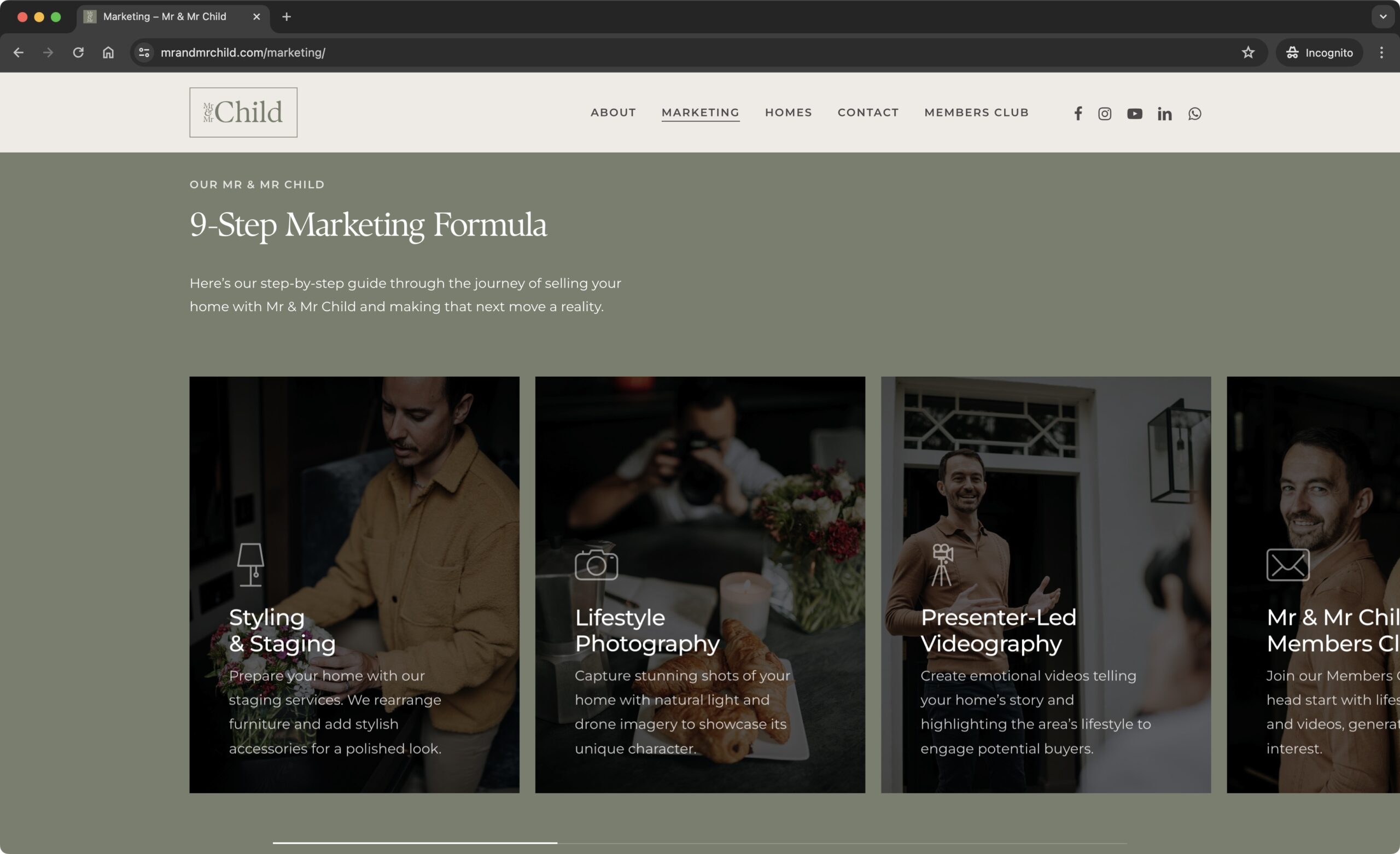The width and height of the screenshot is (1400, 854).
Task: Click the site information icon in address bar
Action: pyautogui.click(x=144, y=53)
